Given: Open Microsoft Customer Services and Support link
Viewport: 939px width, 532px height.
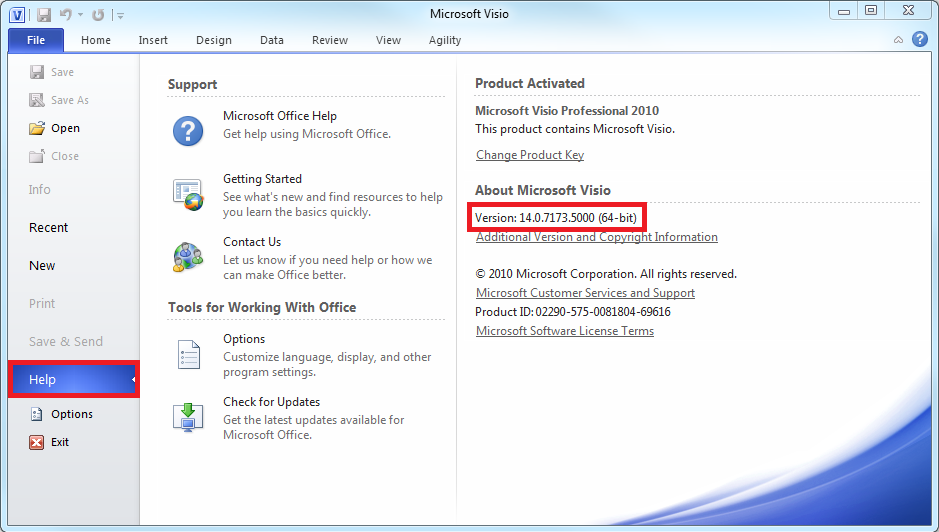Looking at the screenshot, I should (585, 293).
